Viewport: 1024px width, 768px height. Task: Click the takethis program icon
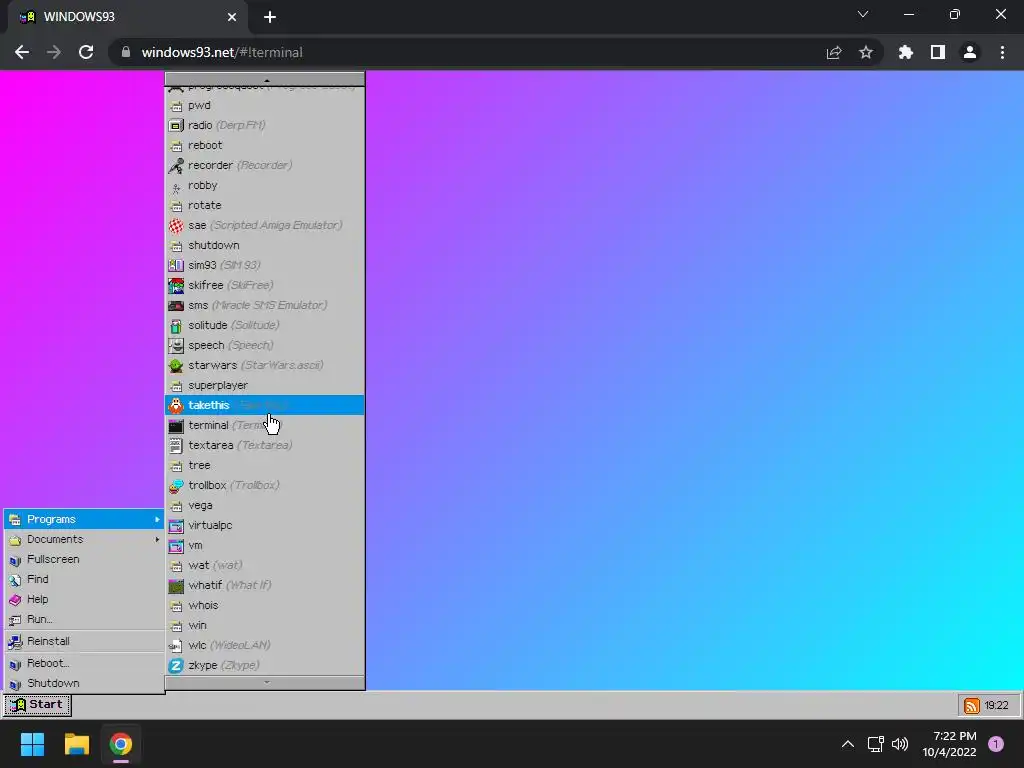point(176,405)
